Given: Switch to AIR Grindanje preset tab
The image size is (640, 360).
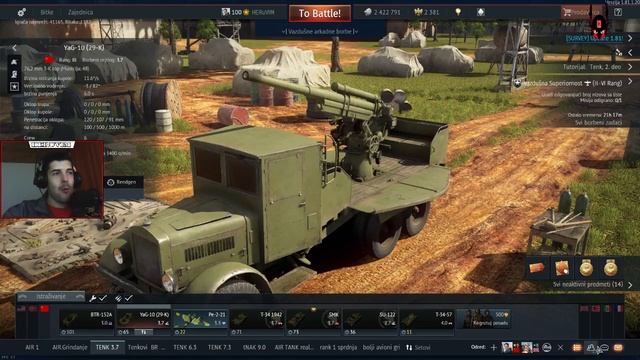Looking at the screenshot, I should click(70, 347).
